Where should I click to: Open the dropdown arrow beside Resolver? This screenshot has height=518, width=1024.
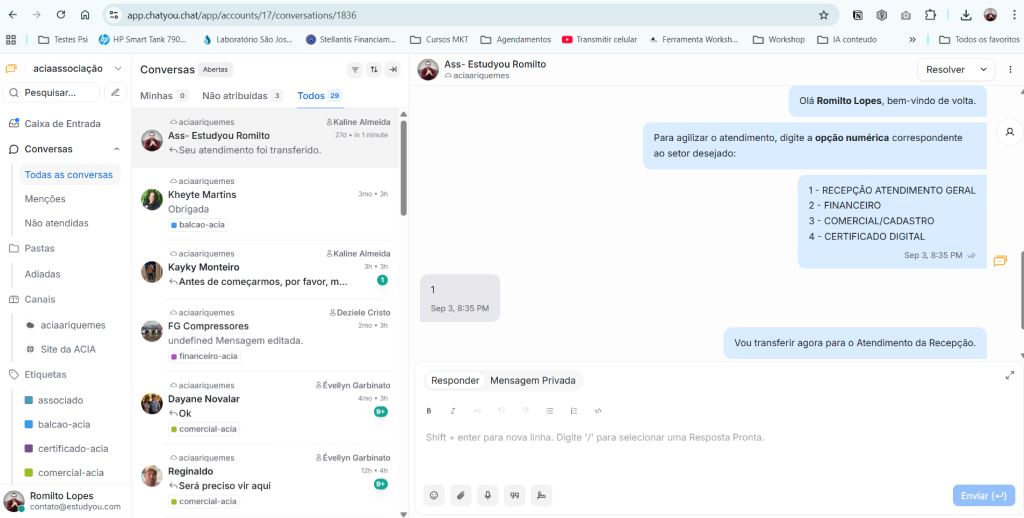point(982,69)
